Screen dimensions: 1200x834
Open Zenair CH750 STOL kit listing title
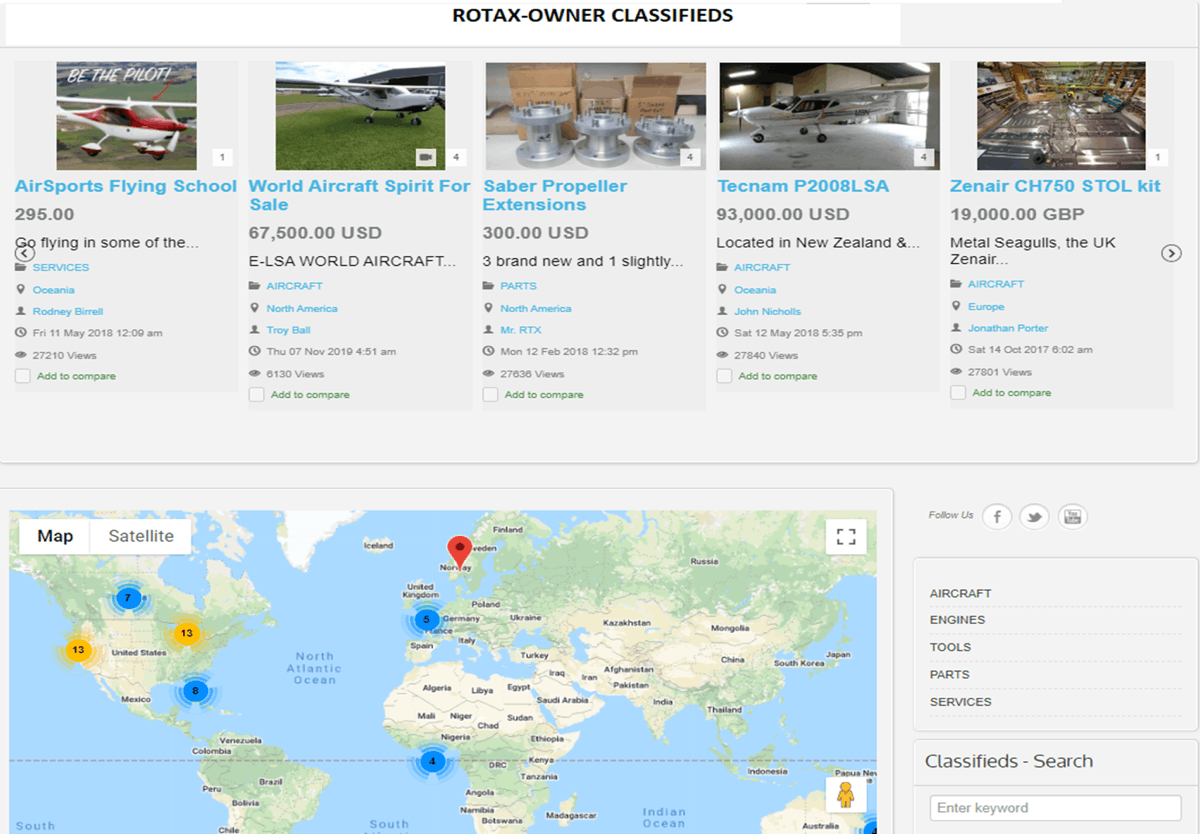(x=1056, y=186)
